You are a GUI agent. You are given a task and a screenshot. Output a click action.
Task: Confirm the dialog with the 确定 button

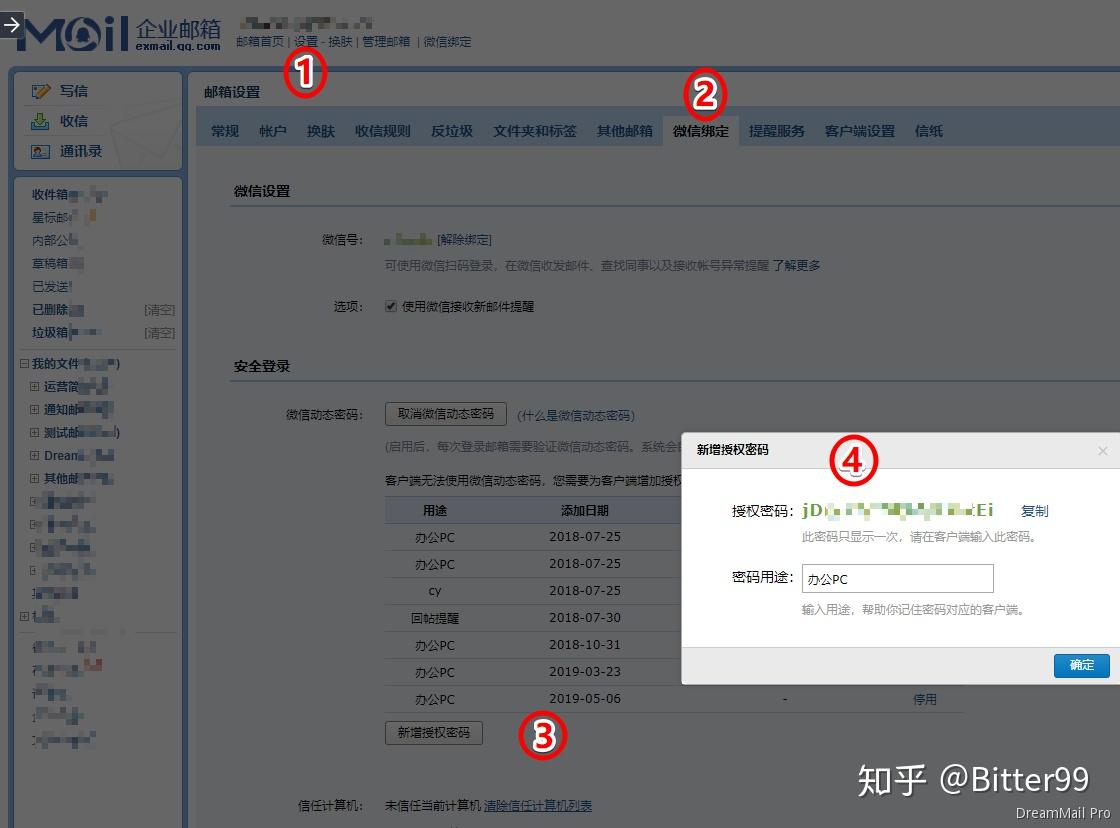1082,665
